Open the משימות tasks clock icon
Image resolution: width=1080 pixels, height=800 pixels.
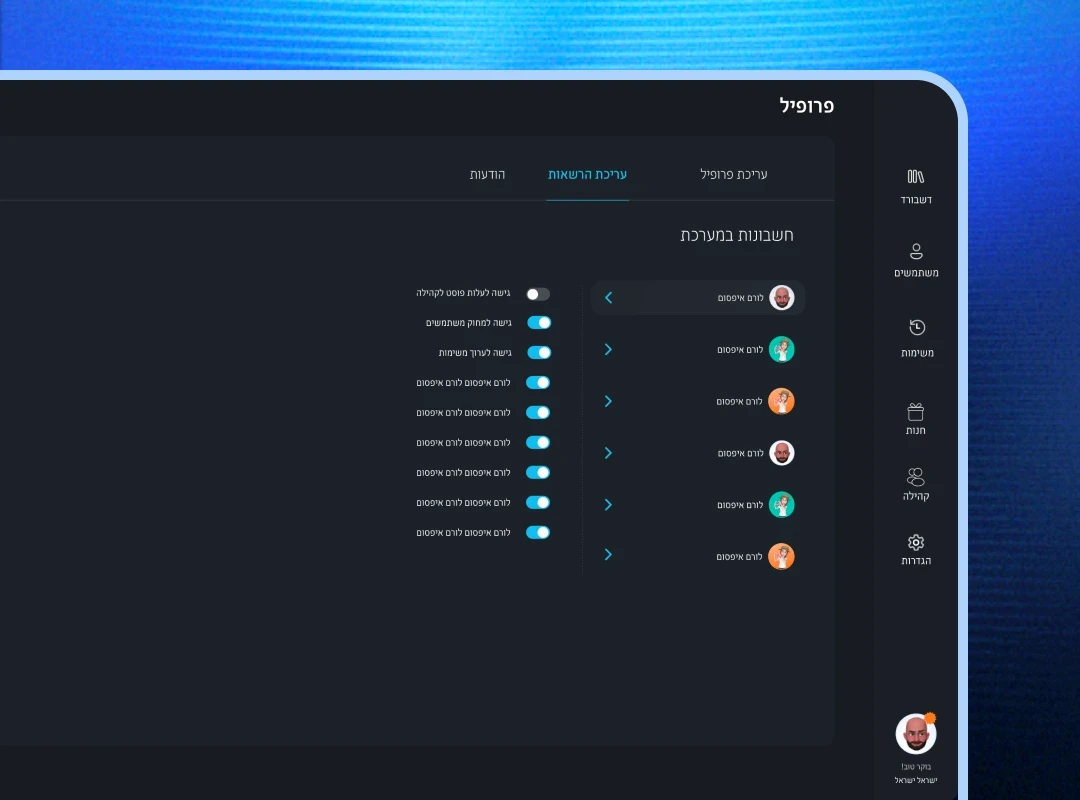(917, 327)
